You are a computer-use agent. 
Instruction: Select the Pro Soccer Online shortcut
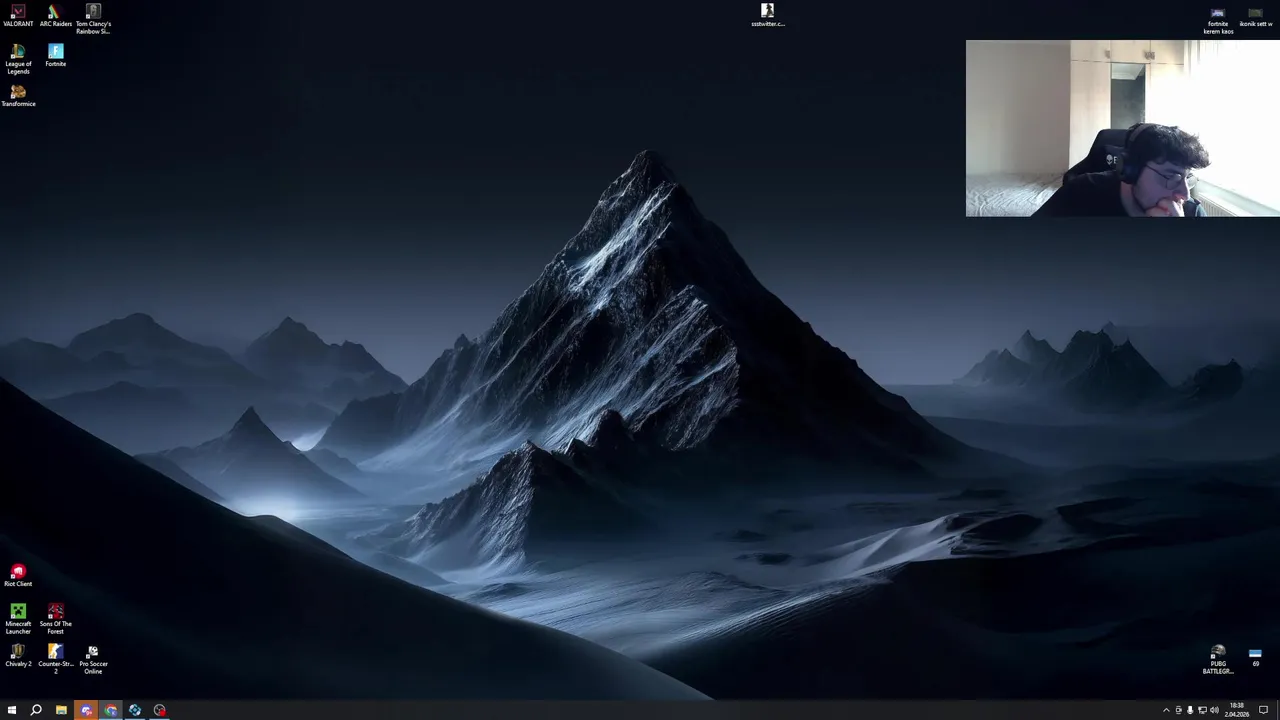pyautogui.click(x=93, y=659)
